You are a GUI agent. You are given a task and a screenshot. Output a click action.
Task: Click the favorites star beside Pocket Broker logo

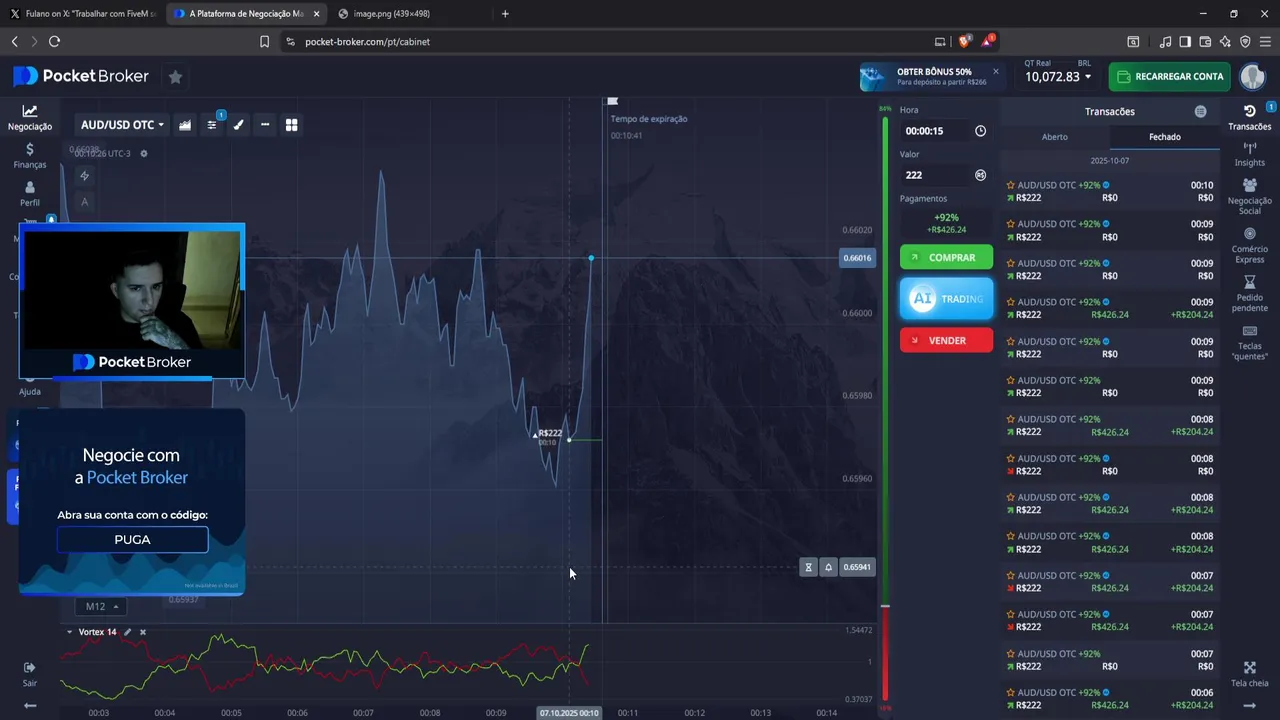click(x=176, y=77)
